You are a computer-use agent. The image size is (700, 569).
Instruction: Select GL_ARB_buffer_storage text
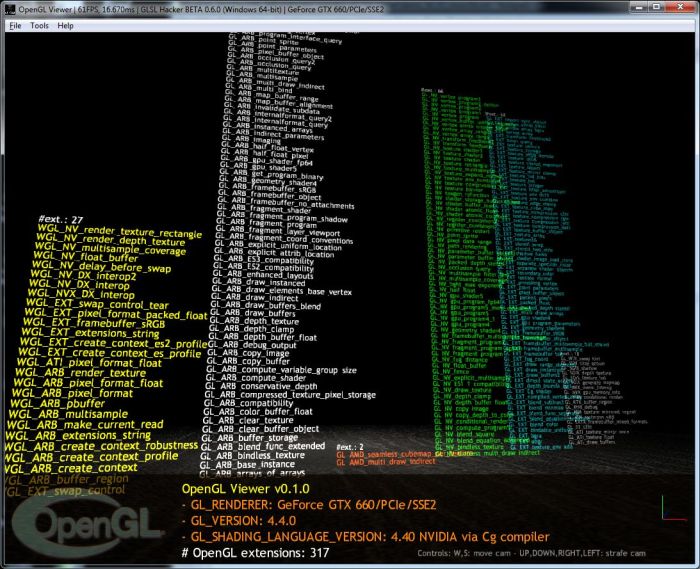pos(250,438)
